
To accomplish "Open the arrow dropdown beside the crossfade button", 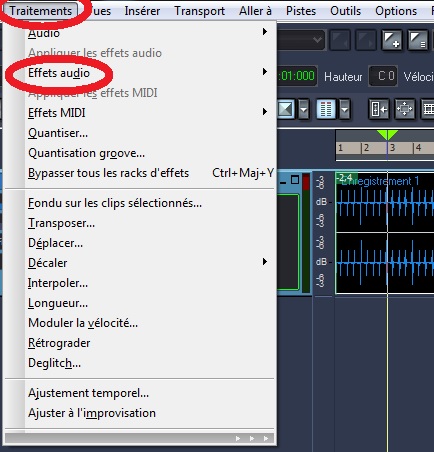I will pyautogui.click(x=303, y=109).
